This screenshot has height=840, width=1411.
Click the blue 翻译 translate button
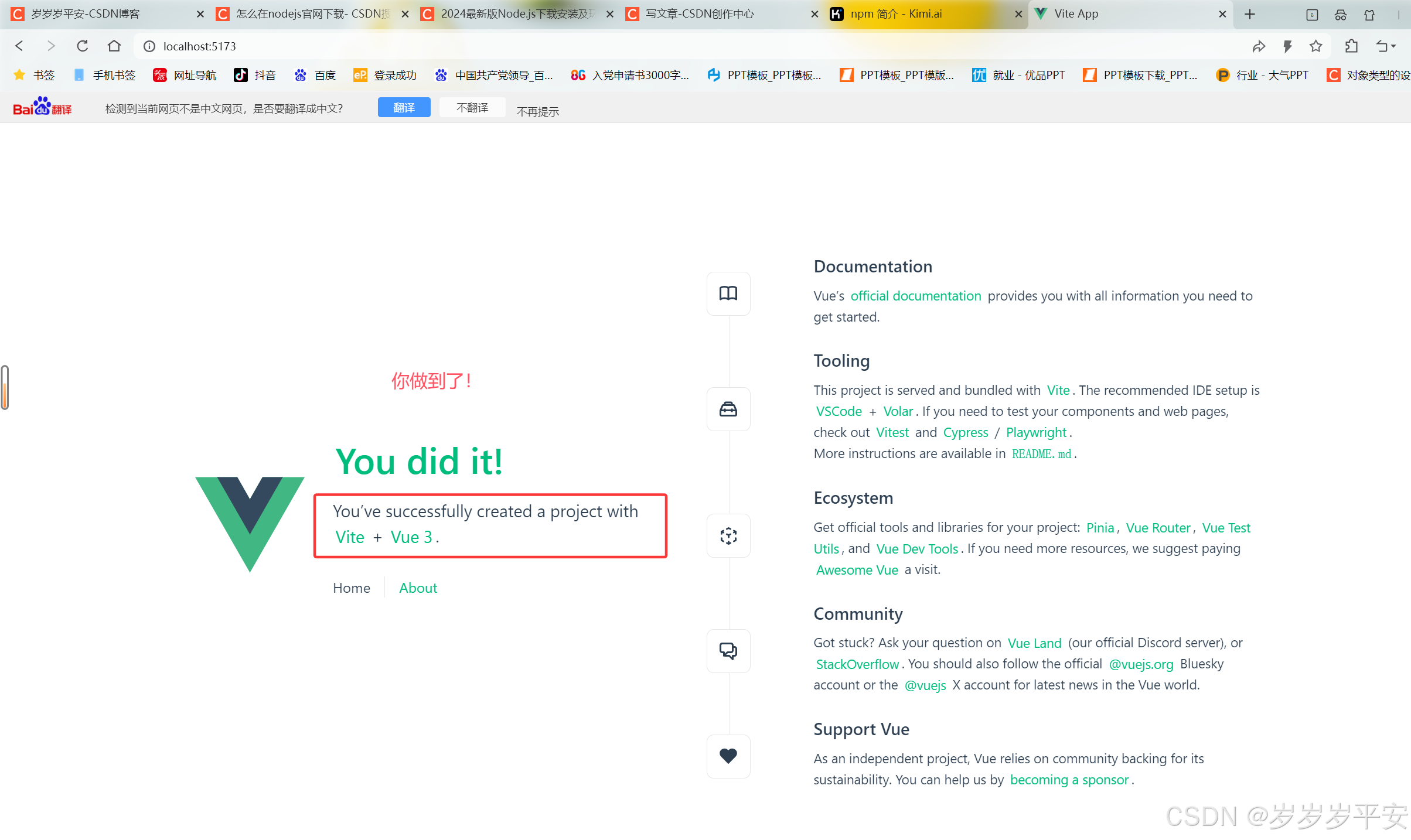(x=404, y=108)
